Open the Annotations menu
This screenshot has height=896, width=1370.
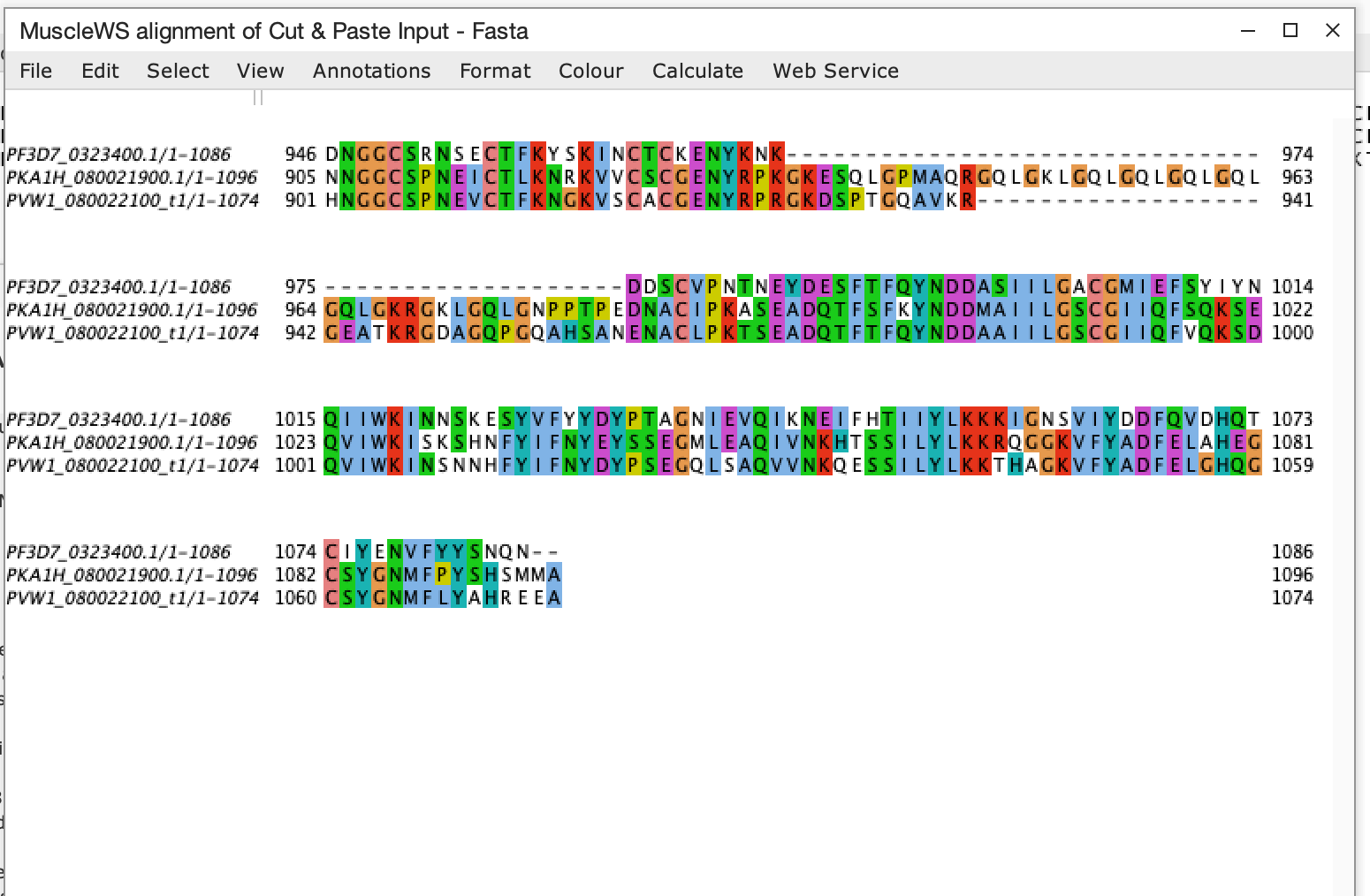click(371, 71)
